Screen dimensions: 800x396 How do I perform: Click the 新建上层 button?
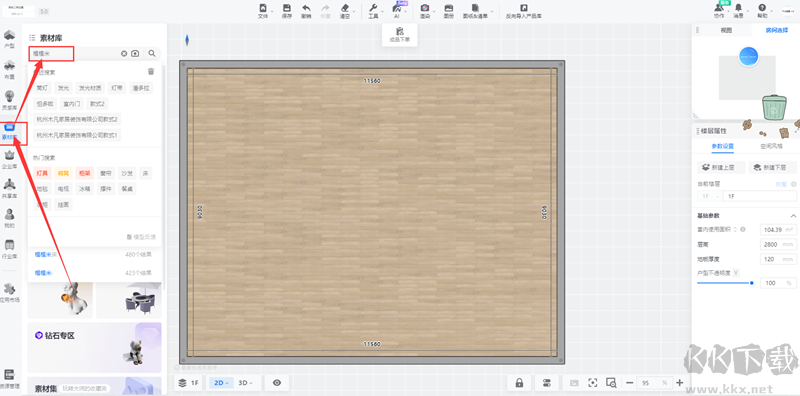click(x=720, y=167)
